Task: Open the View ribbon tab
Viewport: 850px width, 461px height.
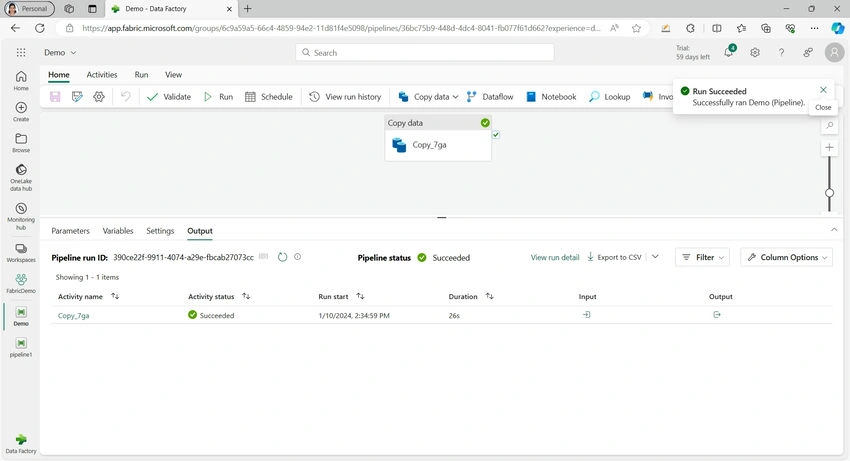Action: pos(173,75)
